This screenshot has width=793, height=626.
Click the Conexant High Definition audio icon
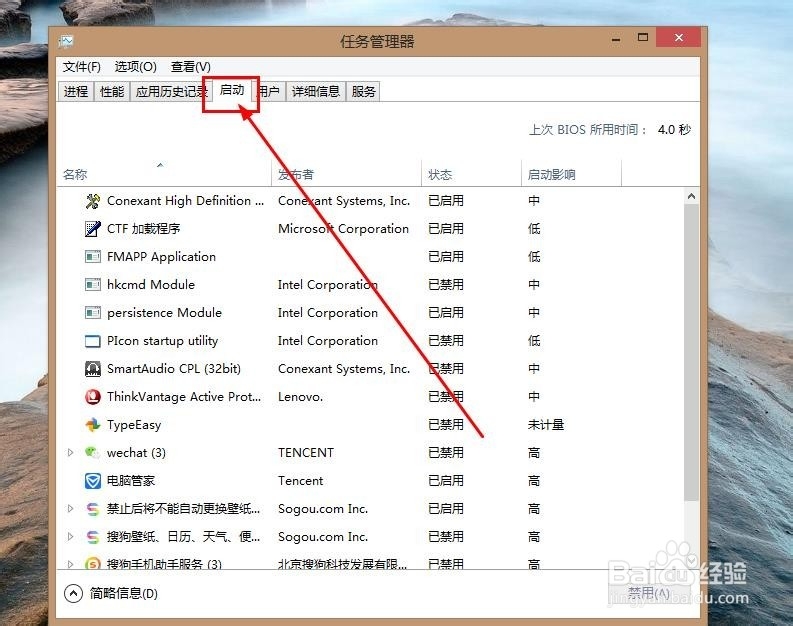click(x=93, y=201)
